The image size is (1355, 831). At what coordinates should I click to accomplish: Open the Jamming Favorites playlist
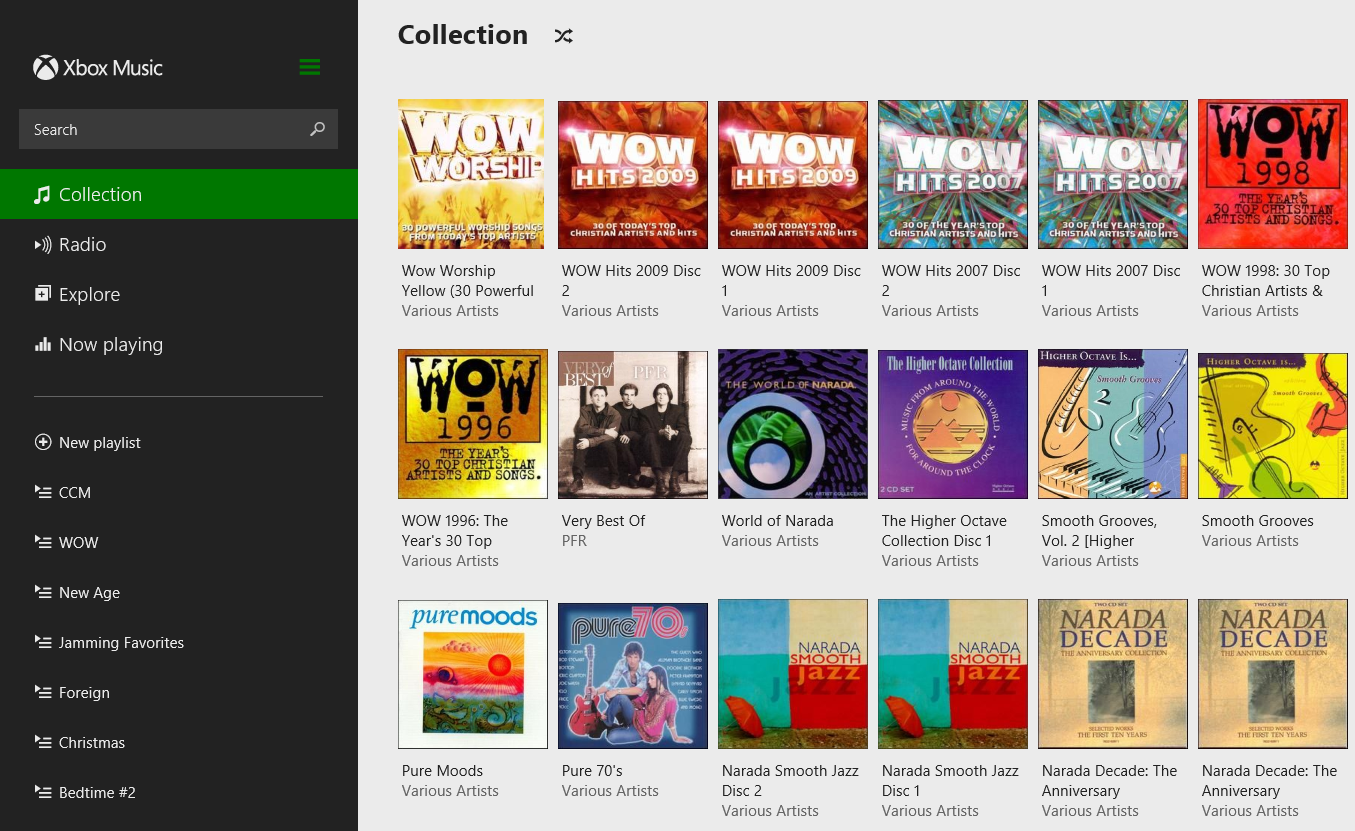click(x=121, y=643)
